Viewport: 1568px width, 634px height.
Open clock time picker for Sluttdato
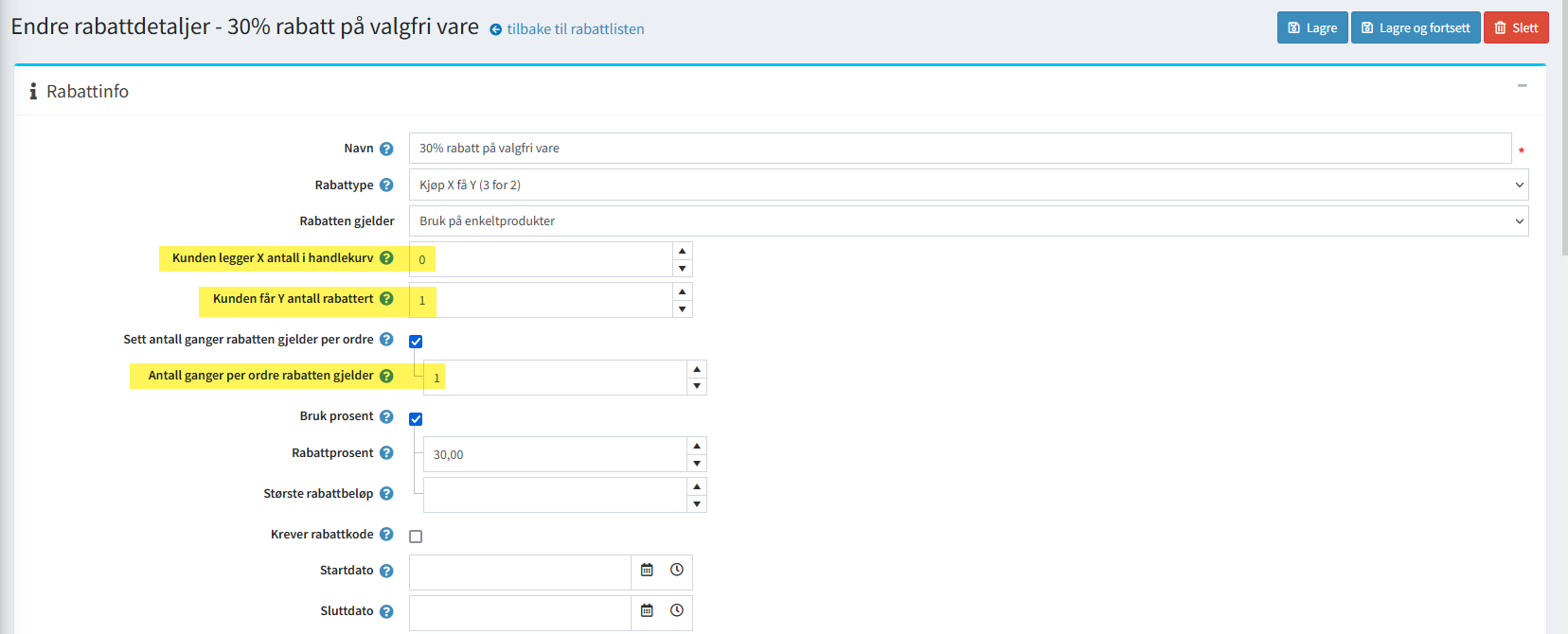(x=677, y=611)
